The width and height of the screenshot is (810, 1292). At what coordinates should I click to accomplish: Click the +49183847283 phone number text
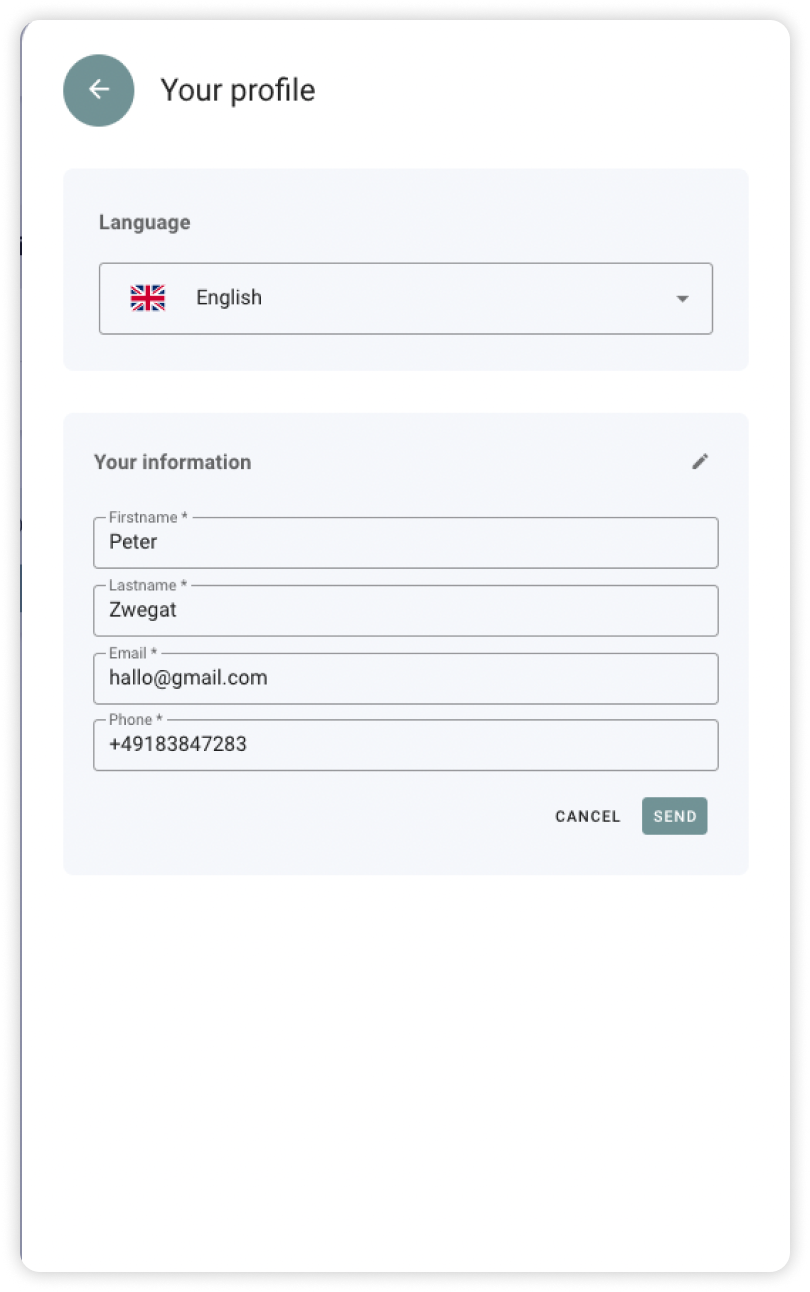click(178, 744)
